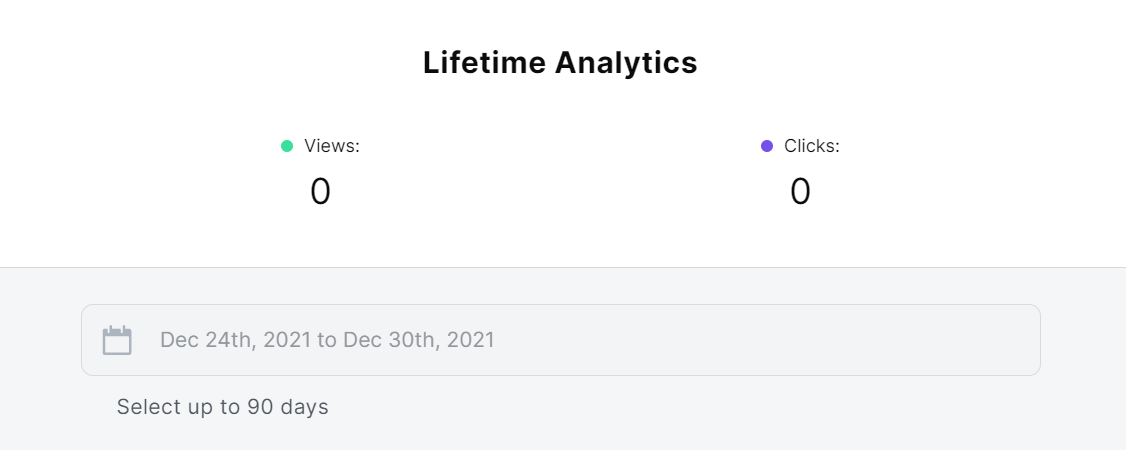Screen dimensions: 1126x450
Task: Click the word "Analytics" in the title
Action: [626, 63]
